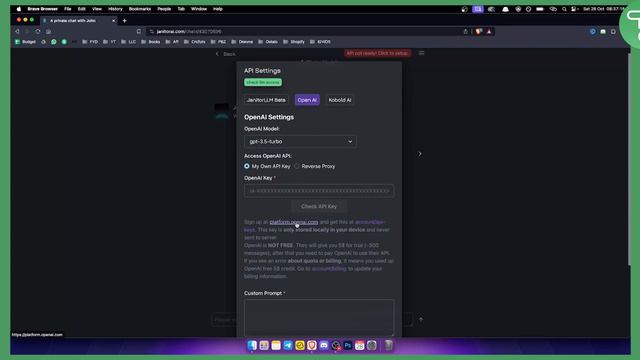Click the address bar showing janitorai.com

pos(306,31)
